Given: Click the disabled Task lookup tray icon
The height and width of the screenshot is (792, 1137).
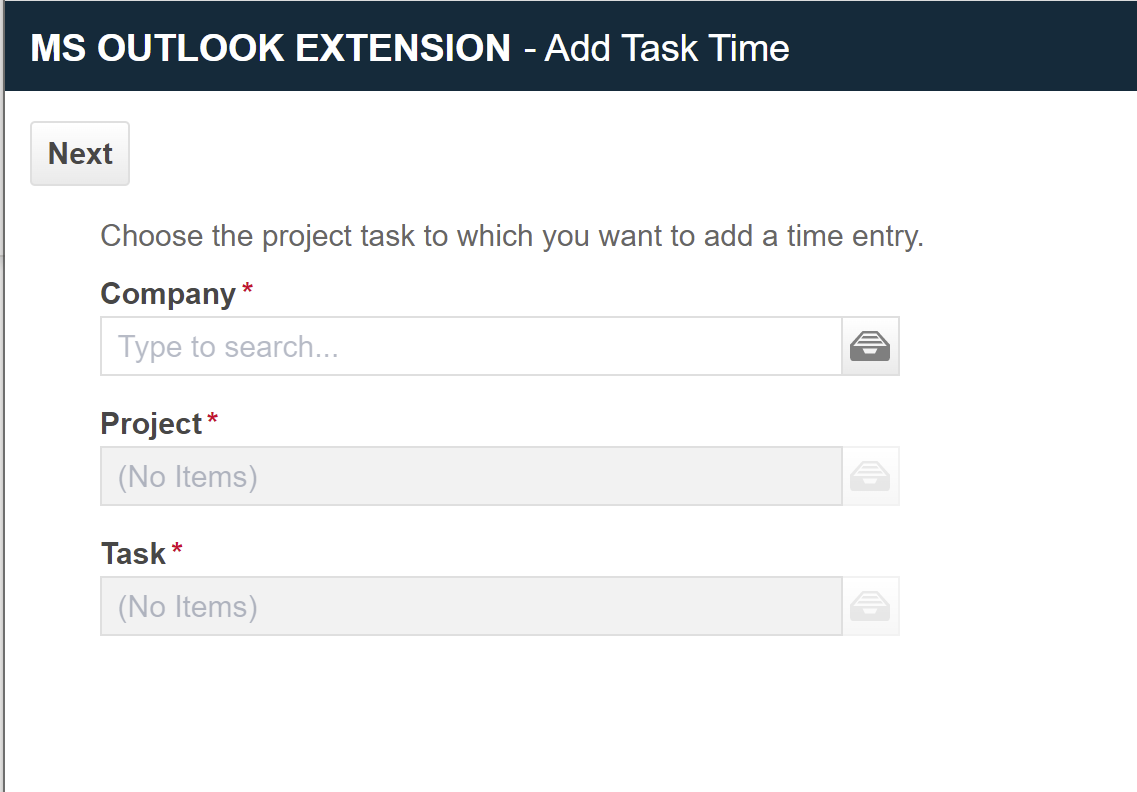Looking at the screenshot, I should click(x=870, y=606).
